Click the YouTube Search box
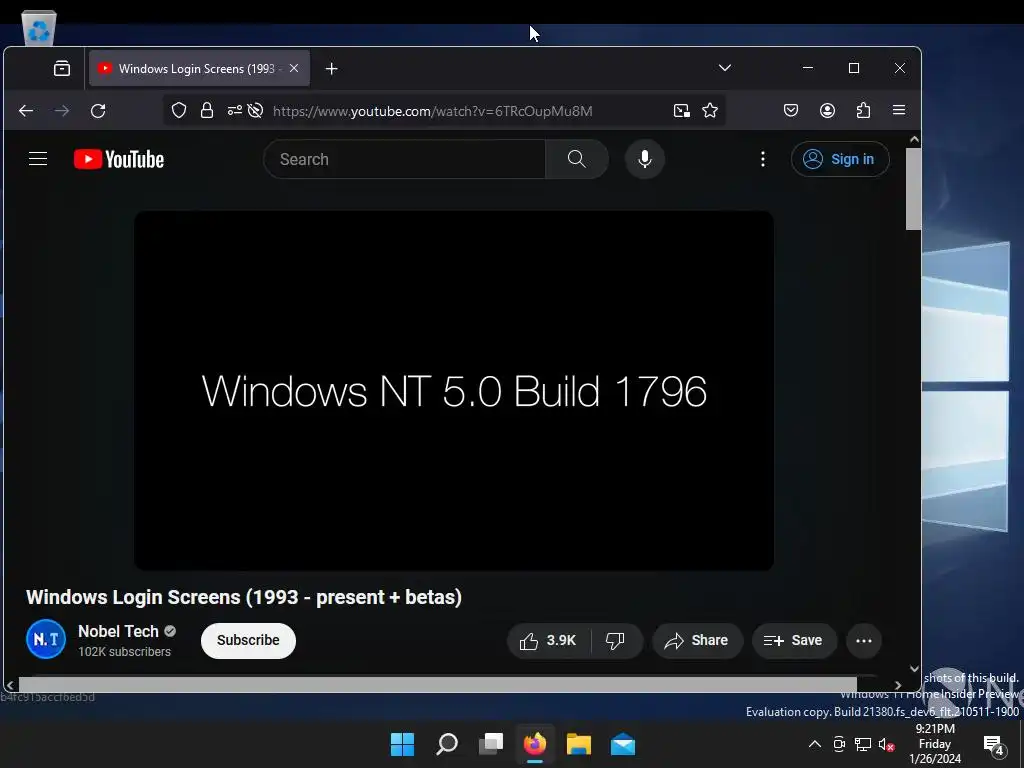The image size is (1024, 768). click(404, 159)
